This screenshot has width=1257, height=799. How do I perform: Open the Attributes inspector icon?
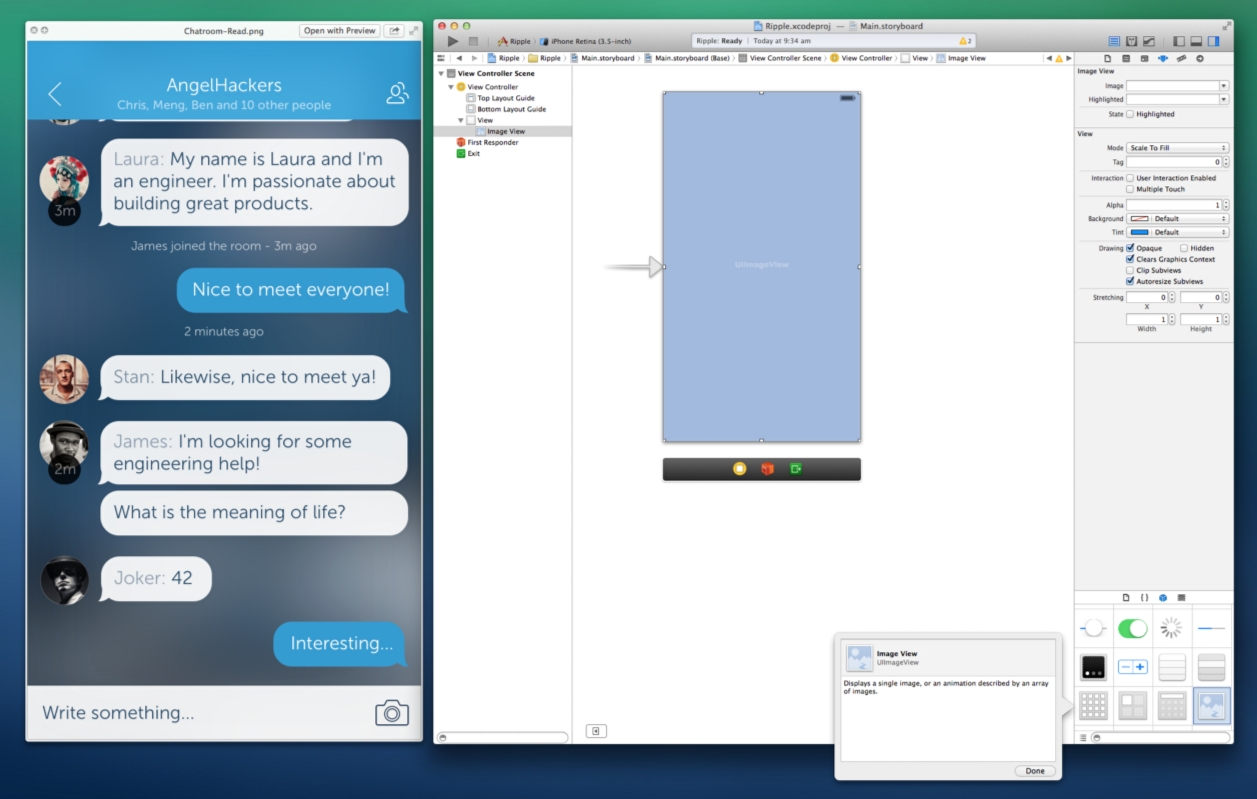point(1162,58)
